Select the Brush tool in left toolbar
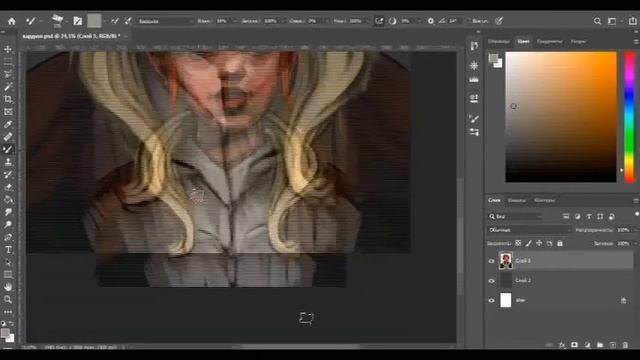 point(8,149)
